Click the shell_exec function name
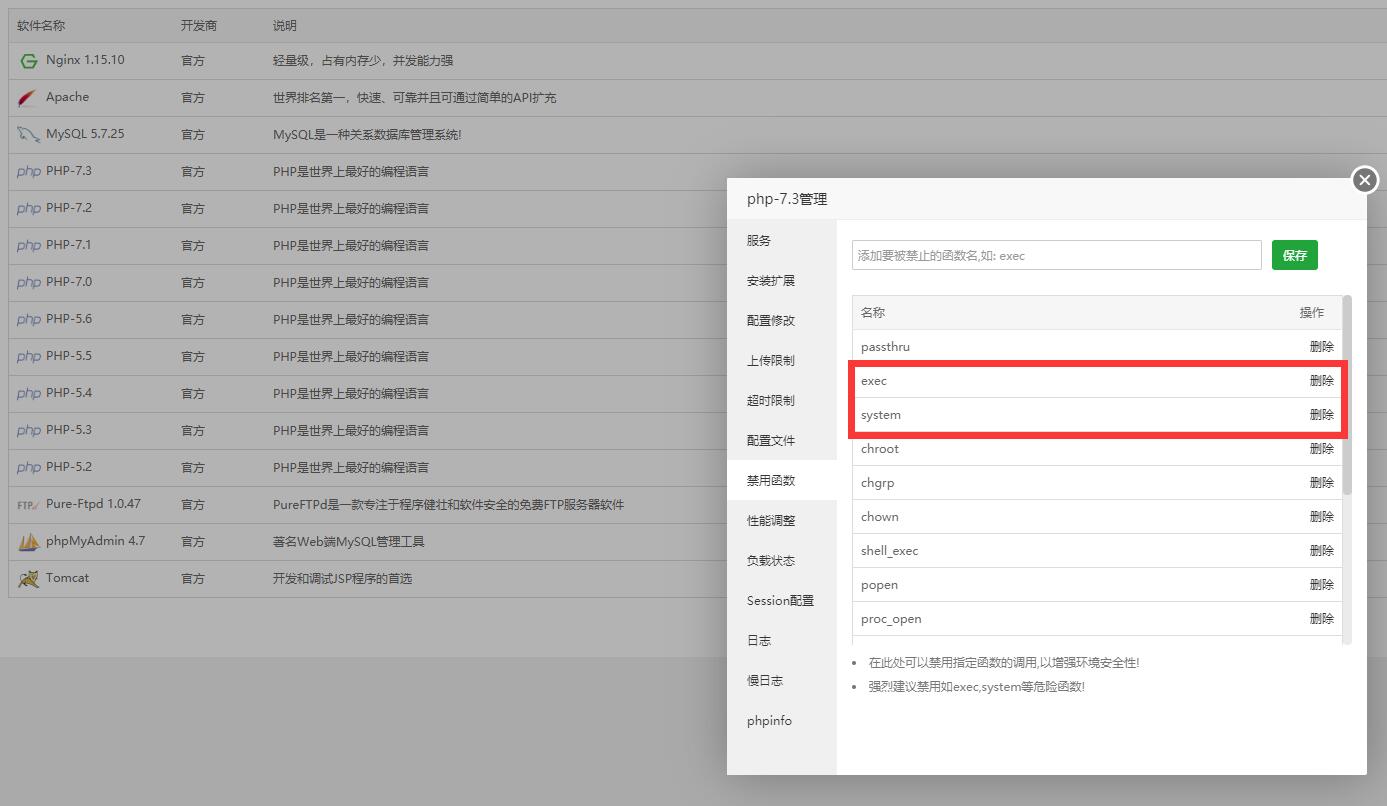1387x806 pixels. (x=889, y=551)
